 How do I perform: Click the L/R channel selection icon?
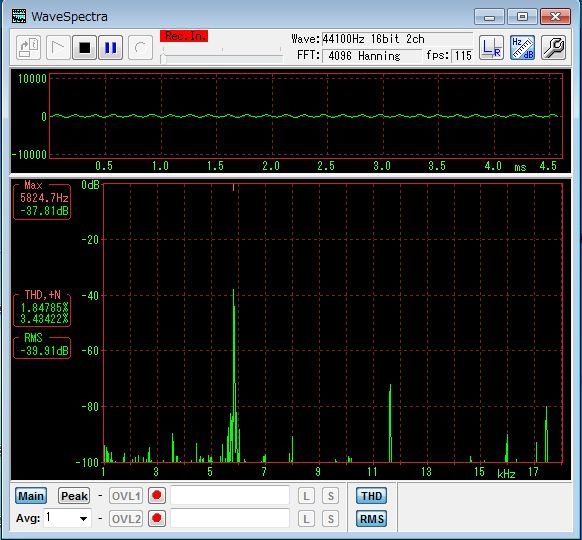(491, 48)
